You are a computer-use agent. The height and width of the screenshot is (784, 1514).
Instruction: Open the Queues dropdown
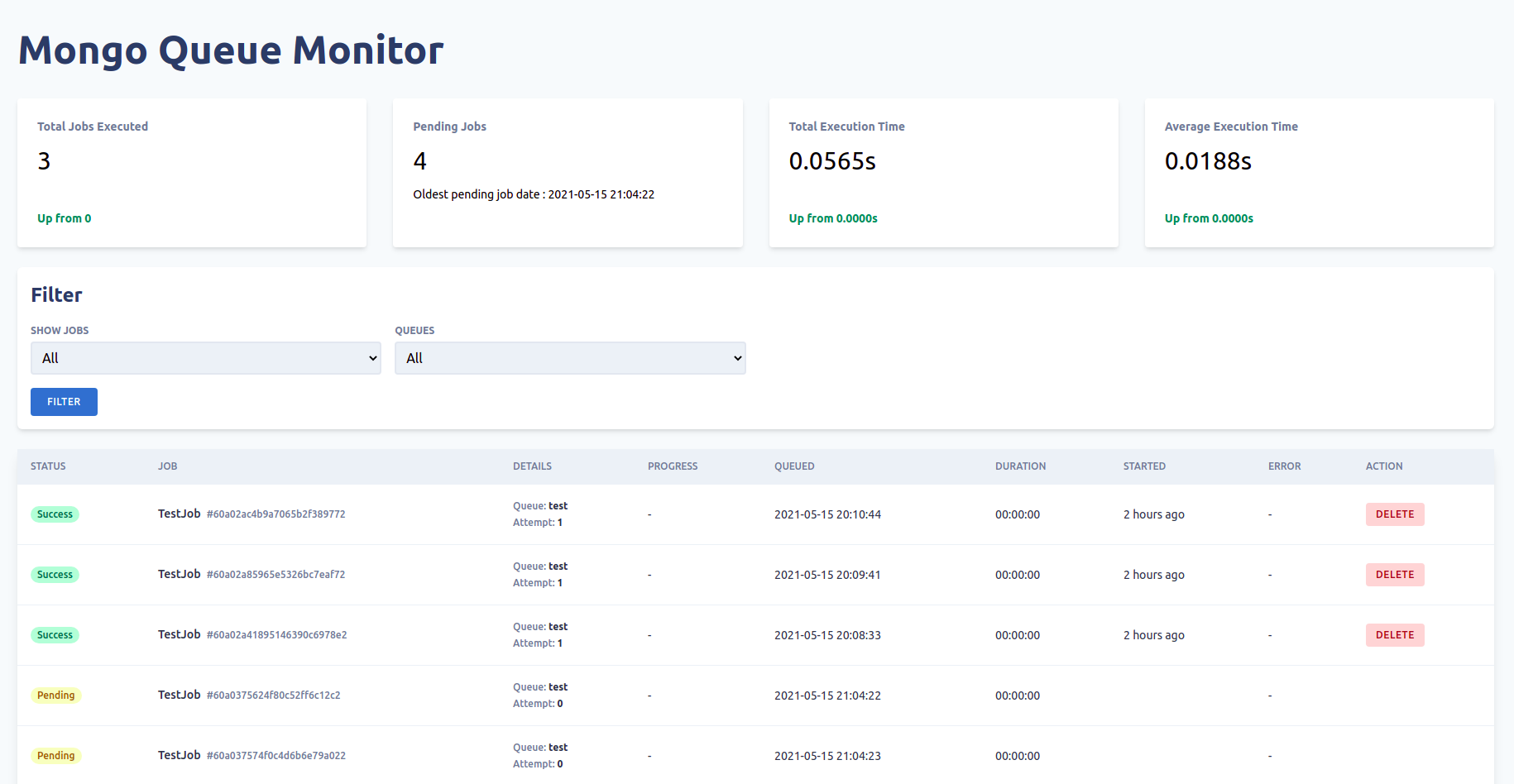coord(570,358)
